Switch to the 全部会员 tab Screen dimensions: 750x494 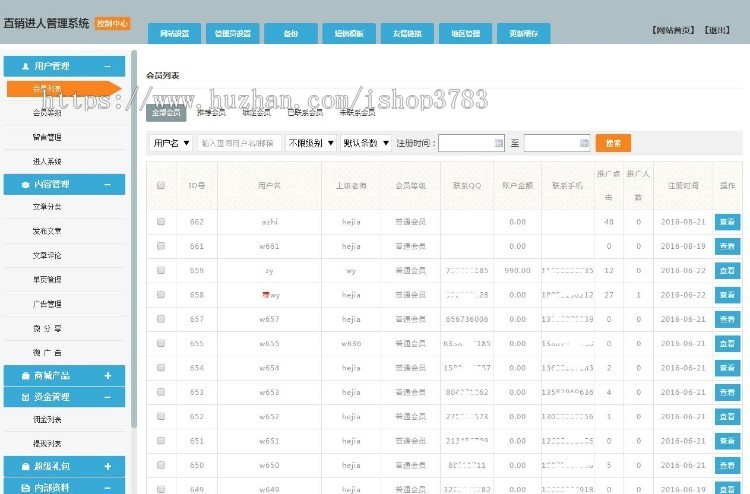tap(166, 113)
